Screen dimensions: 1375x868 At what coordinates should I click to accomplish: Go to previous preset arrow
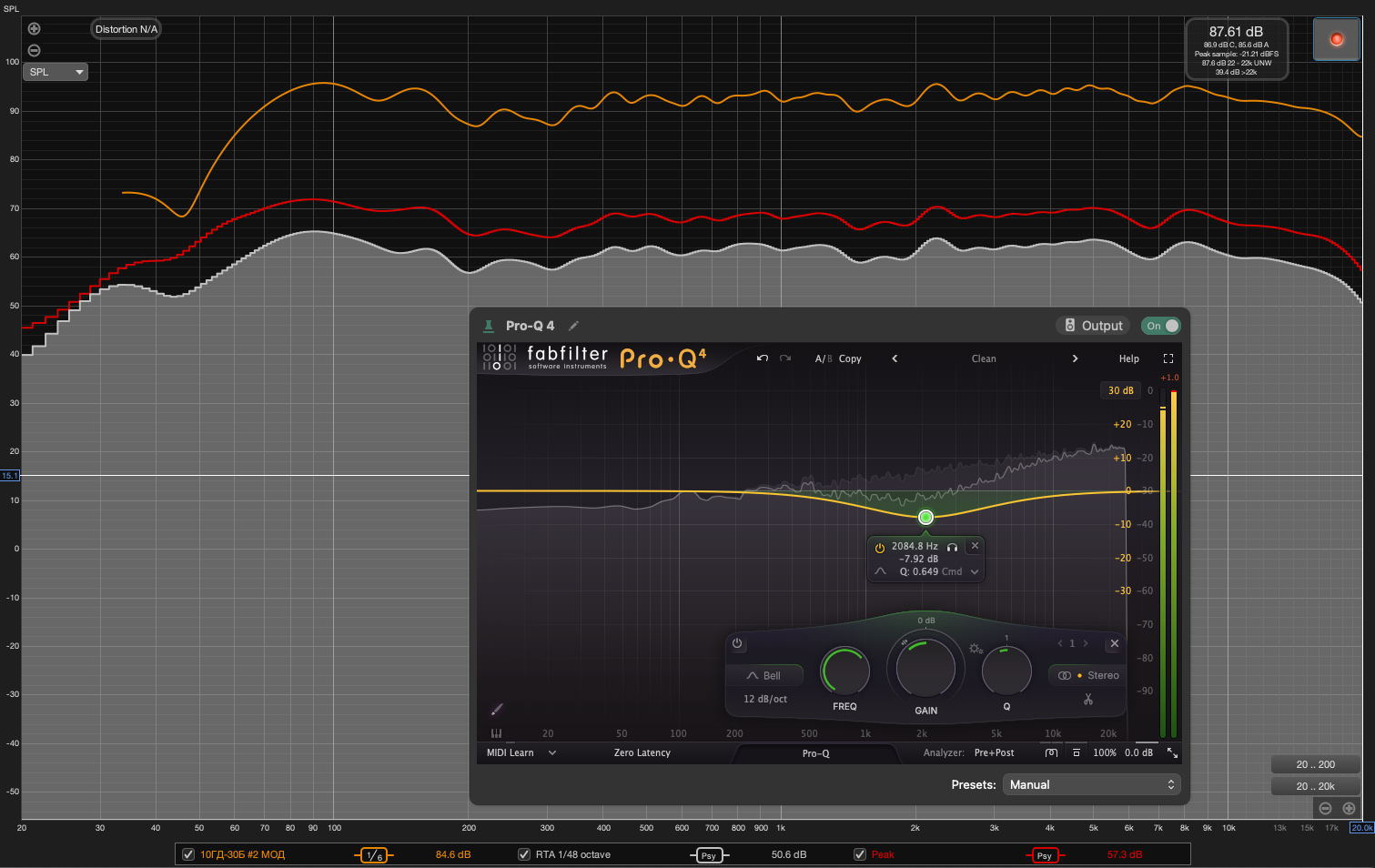point(895,358)
